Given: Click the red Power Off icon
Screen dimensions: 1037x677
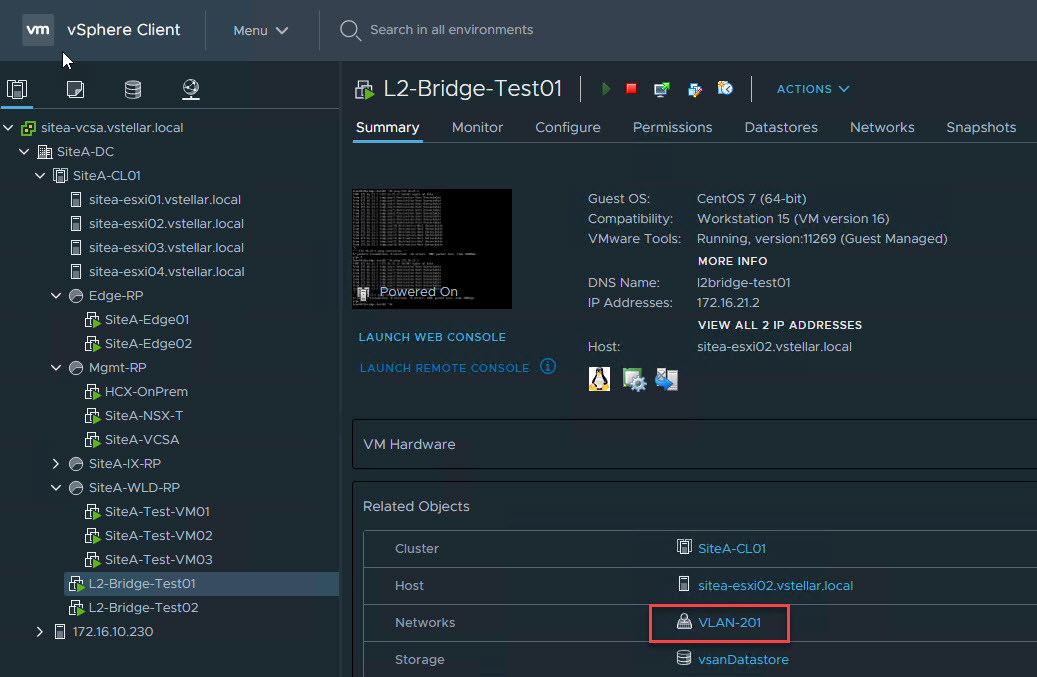Looking at the screenshot, I should pyautogui.click(x=631, y=89).
